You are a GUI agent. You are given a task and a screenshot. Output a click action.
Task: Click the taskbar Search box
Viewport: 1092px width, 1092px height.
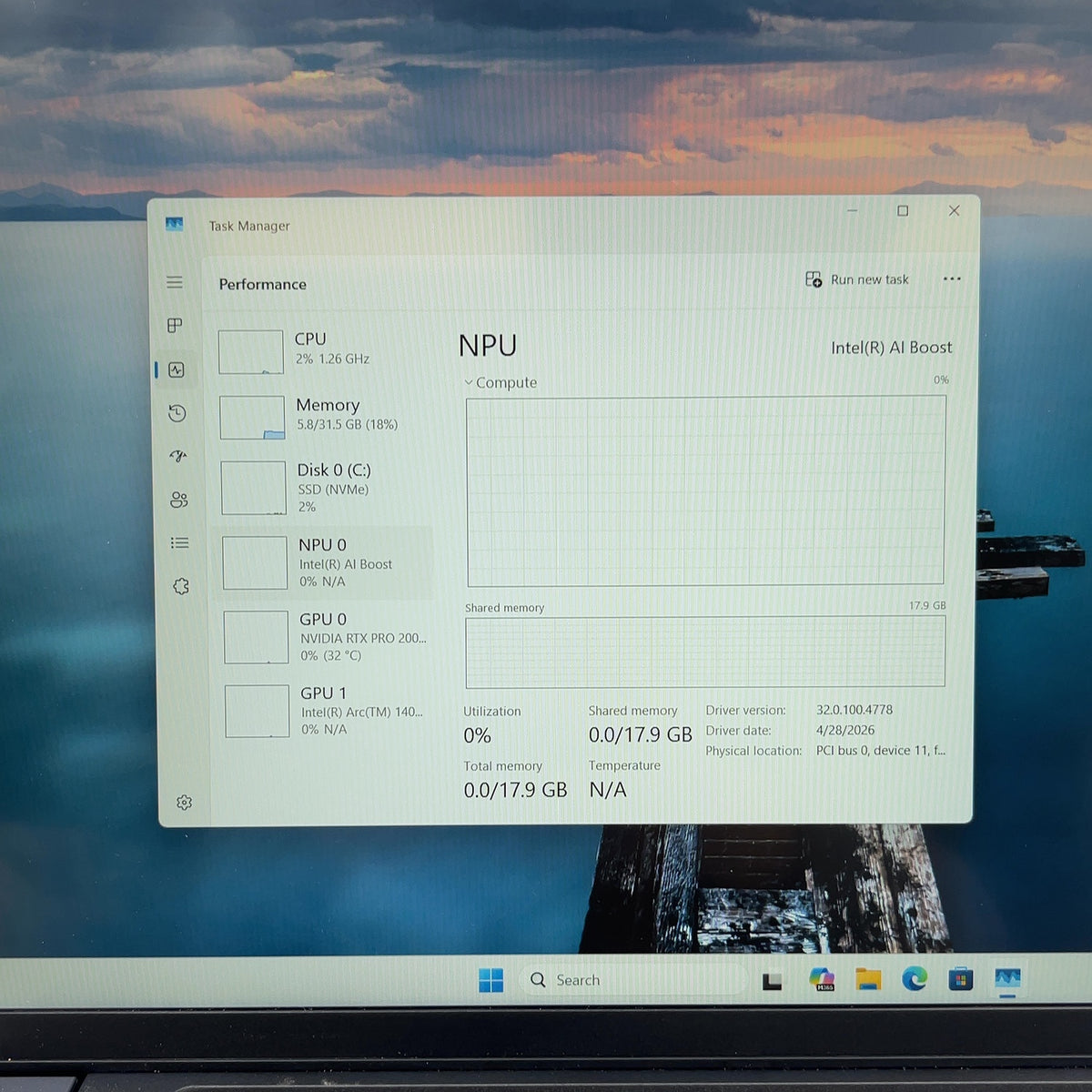(x=633, y=980)
